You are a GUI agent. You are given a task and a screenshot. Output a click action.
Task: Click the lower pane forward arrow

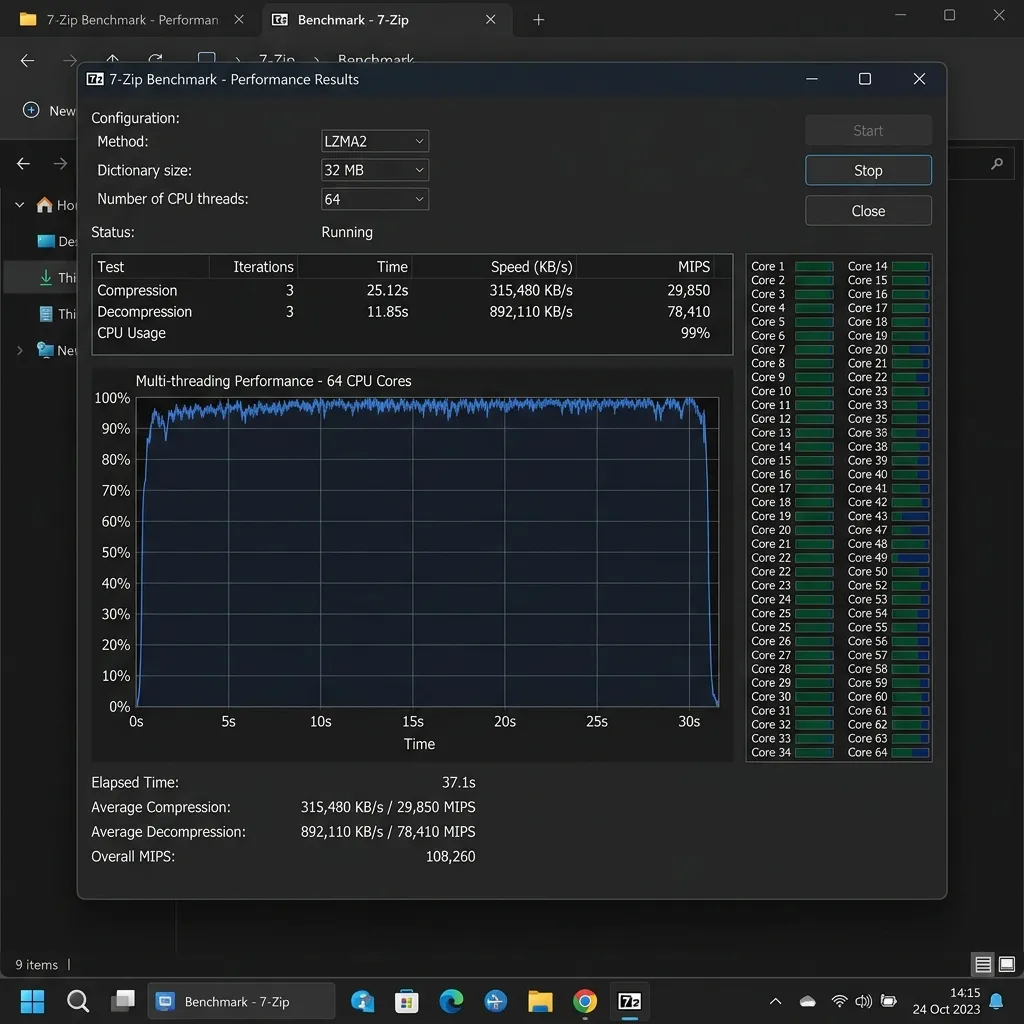[x=60, y=163]
